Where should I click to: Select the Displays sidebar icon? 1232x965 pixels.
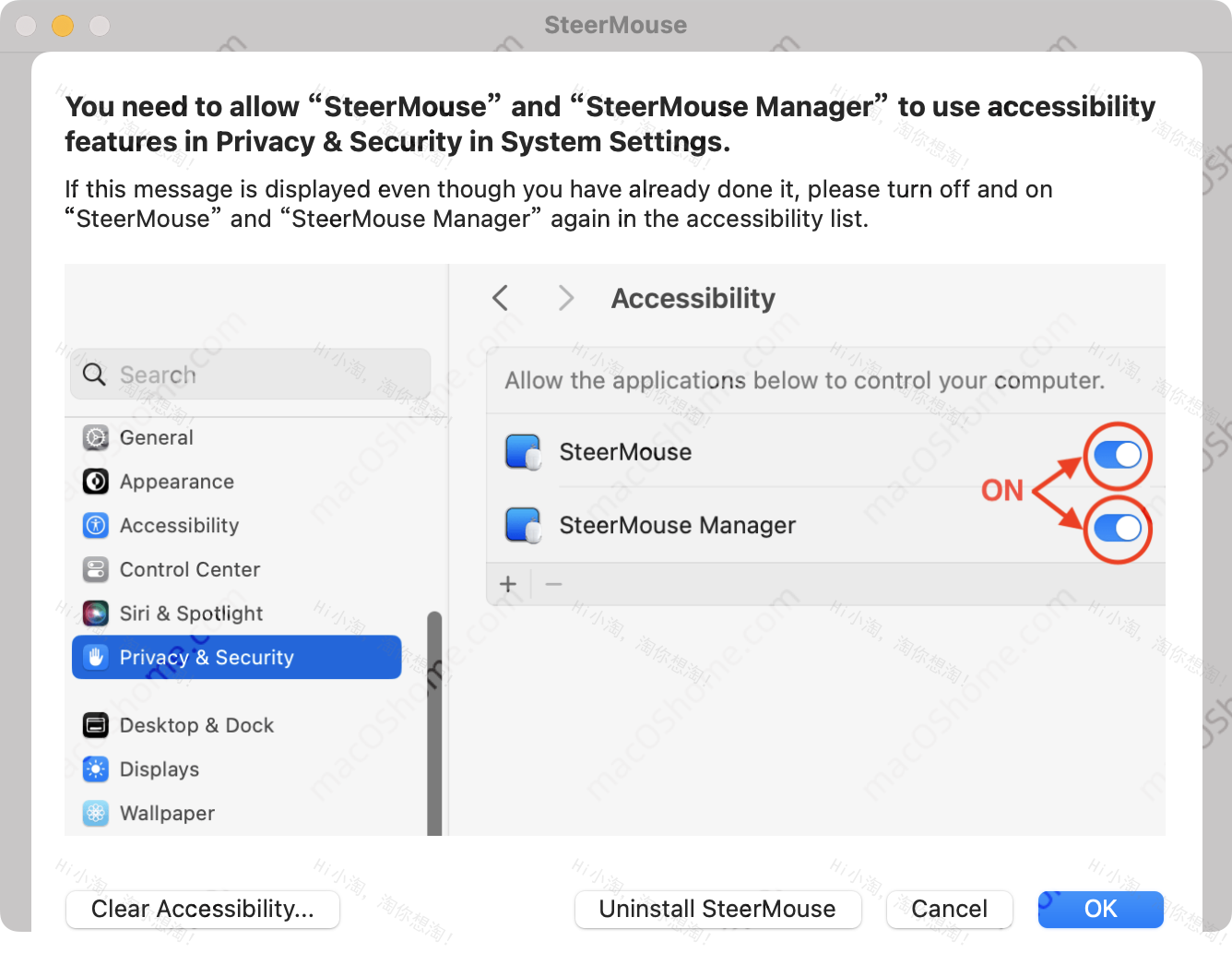pyautogui.click(x=96, y=769)
